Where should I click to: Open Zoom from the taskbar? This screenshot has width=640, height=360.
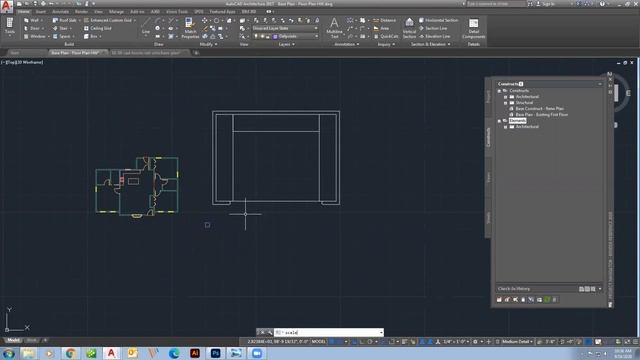(257, 353)
